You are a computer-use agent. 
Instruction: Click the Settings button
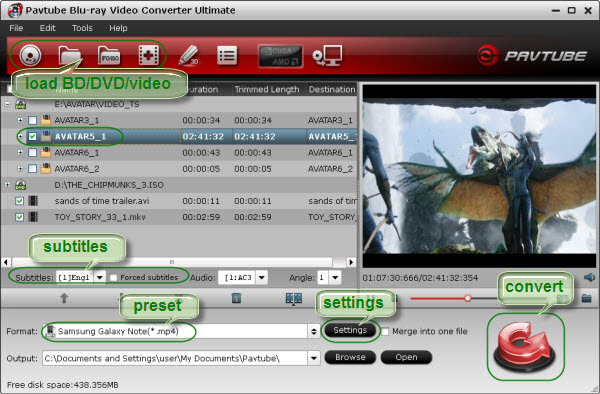click(x=350, y=330)
